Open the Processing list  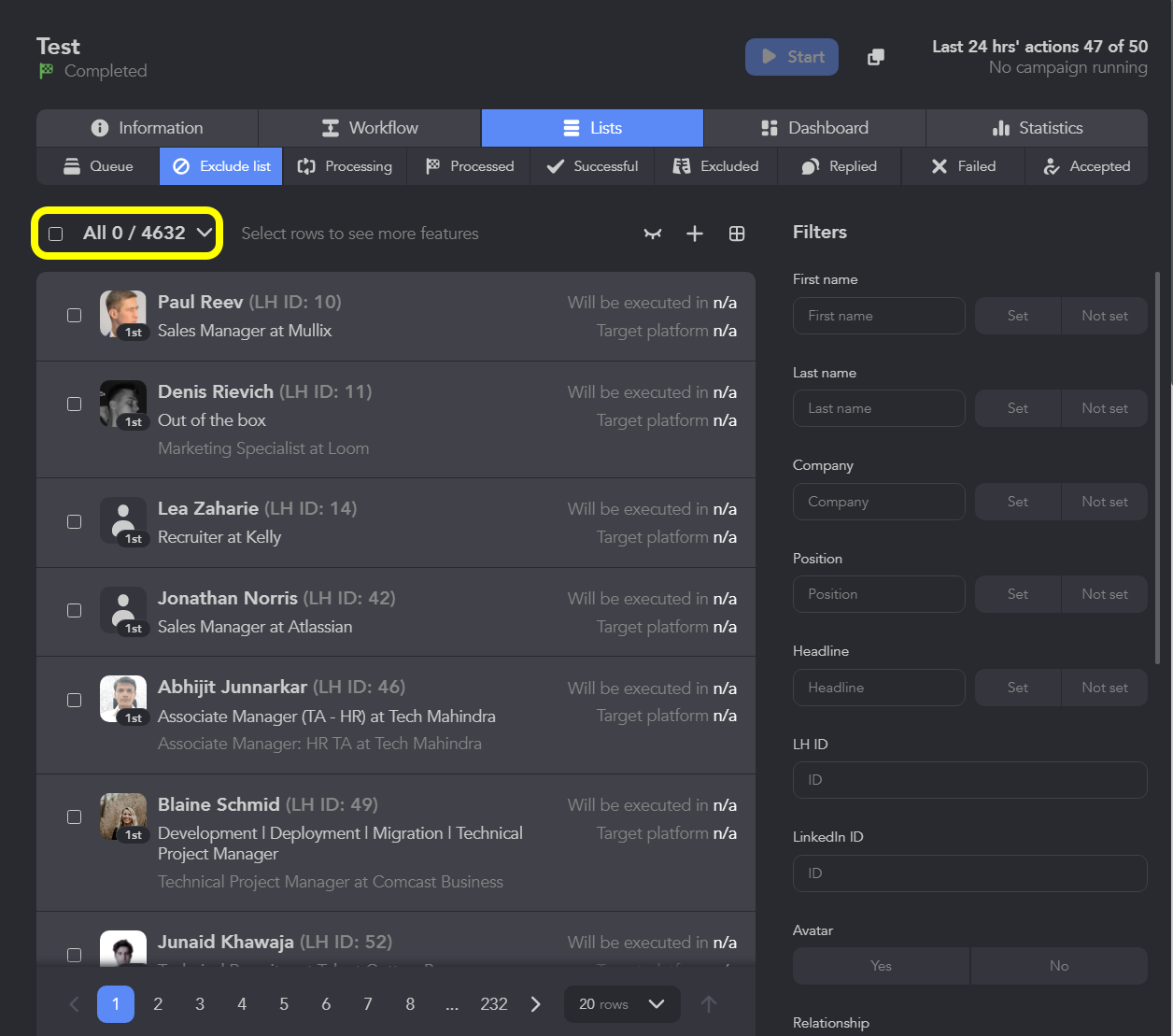click(x=345, y=166)
